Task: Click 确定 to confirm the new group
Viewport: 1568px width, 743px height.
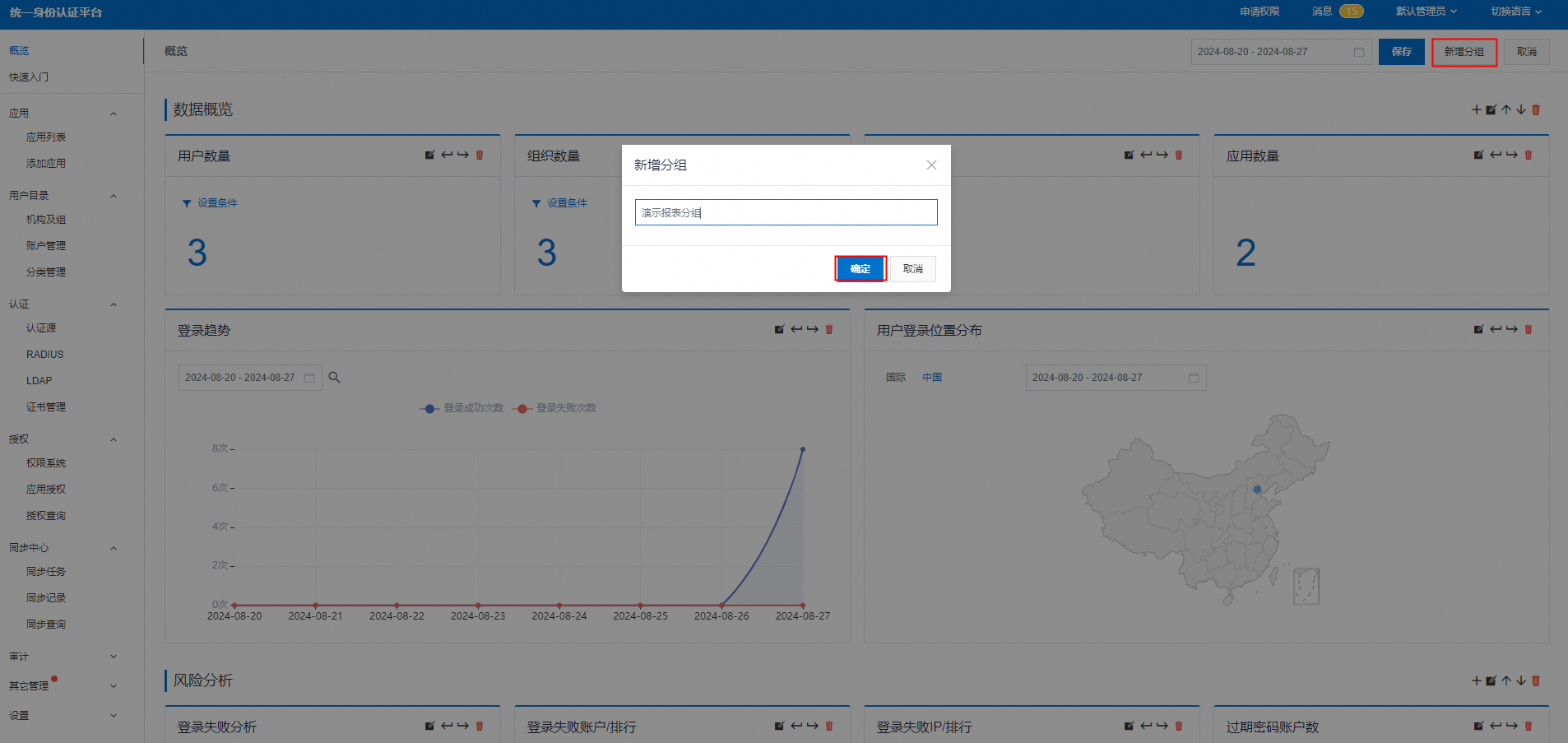Action: 861,269
